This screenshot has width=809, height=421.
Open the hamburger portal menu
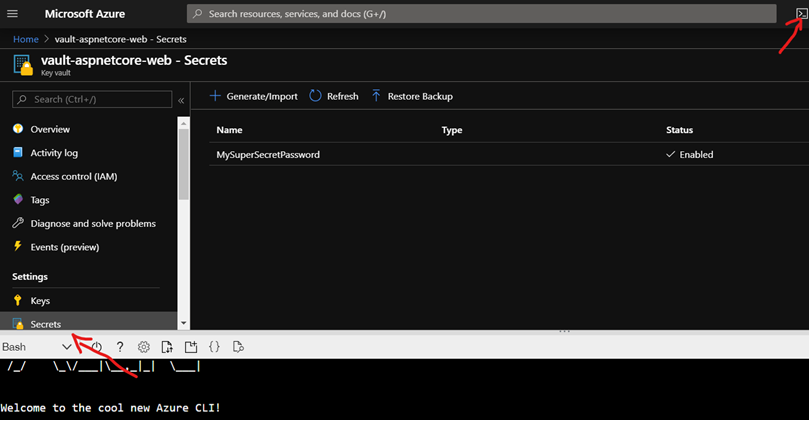(12, 14)
